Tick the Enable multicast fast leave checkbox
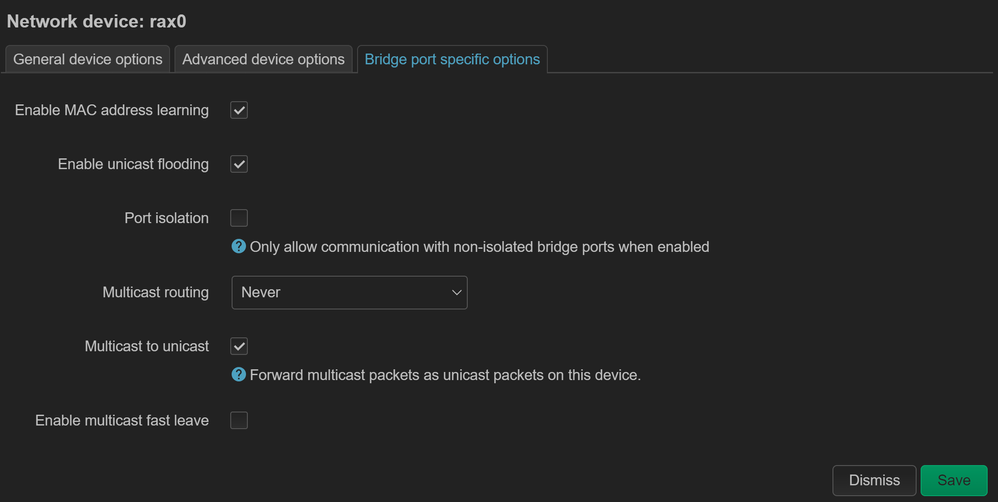Image resolution: width=998 pixels, height=502 pixels. 239,420
